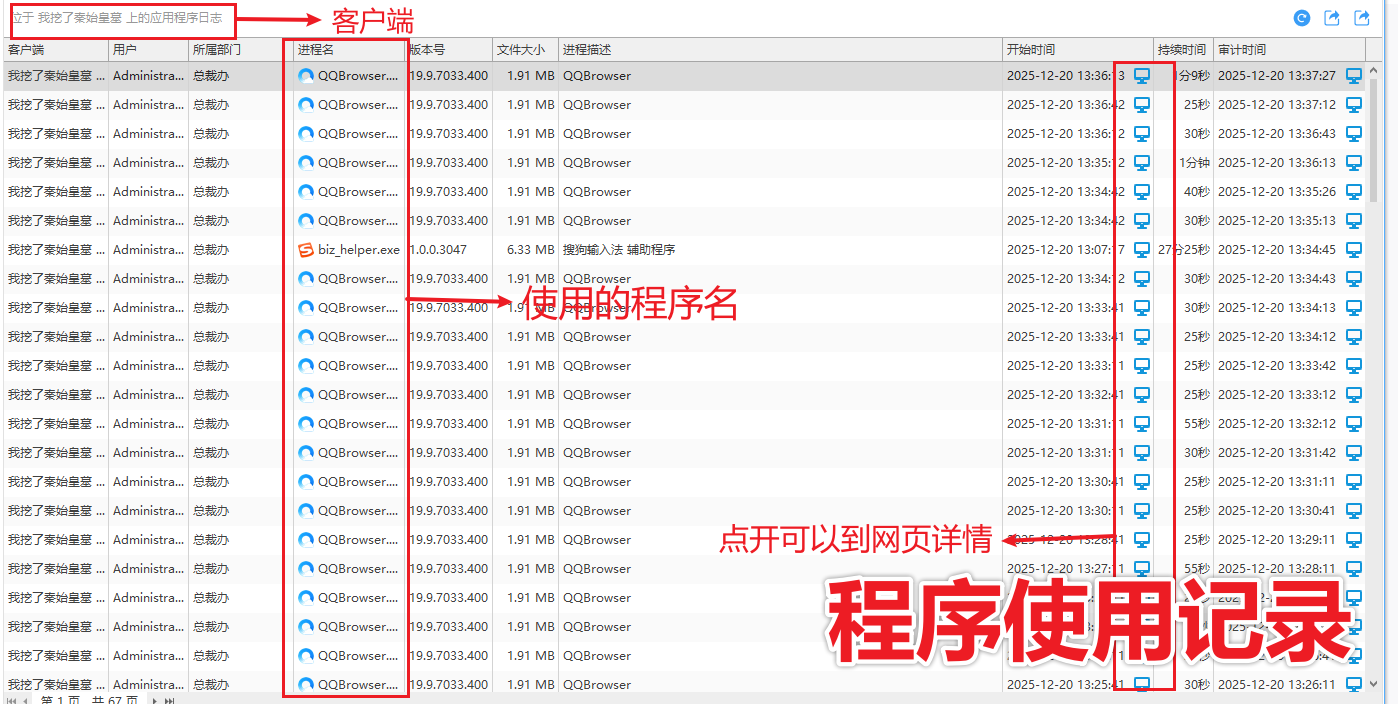Open the monitor icon beside audit time 13:31:42
This screenshot has width=1398, height=704.
click(x=1354, y=453)
